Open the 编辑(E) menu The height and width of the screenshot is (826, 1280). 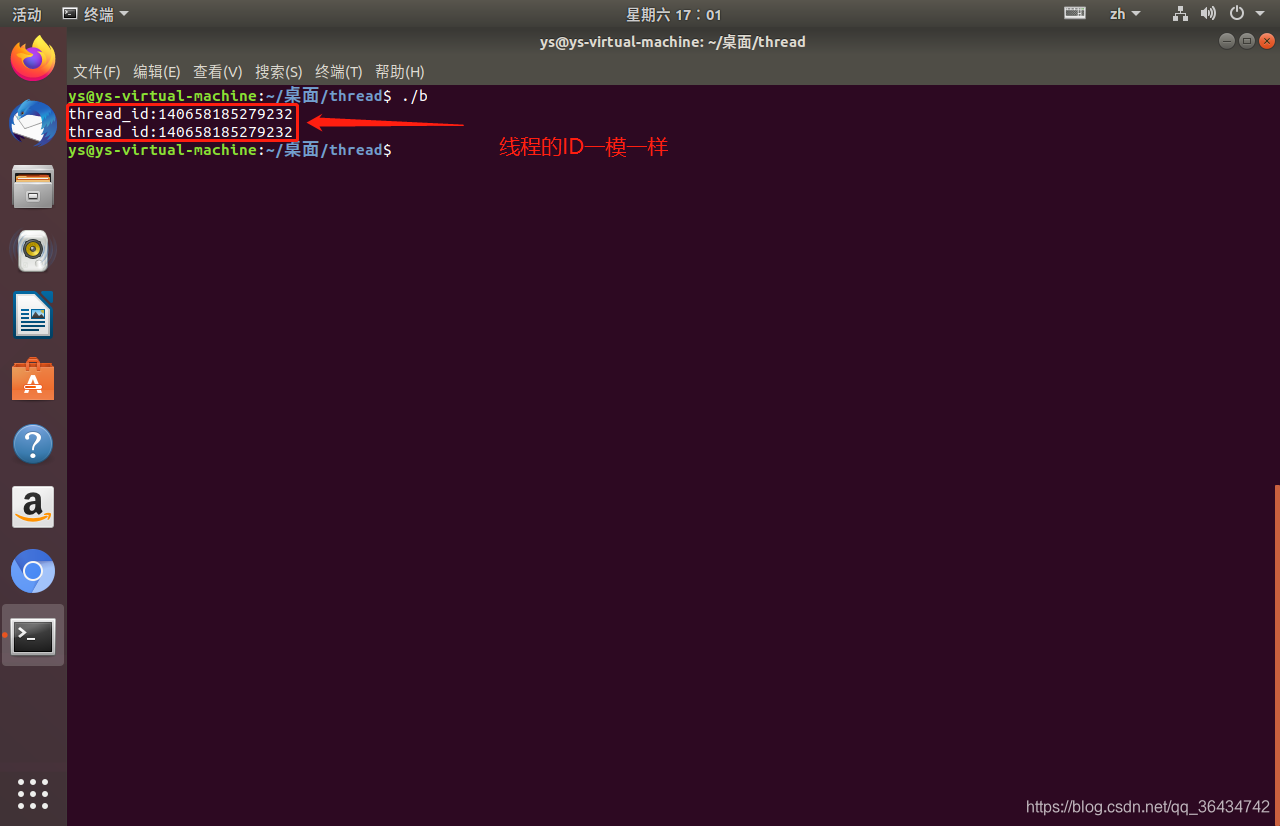click(x=157, y=72)
